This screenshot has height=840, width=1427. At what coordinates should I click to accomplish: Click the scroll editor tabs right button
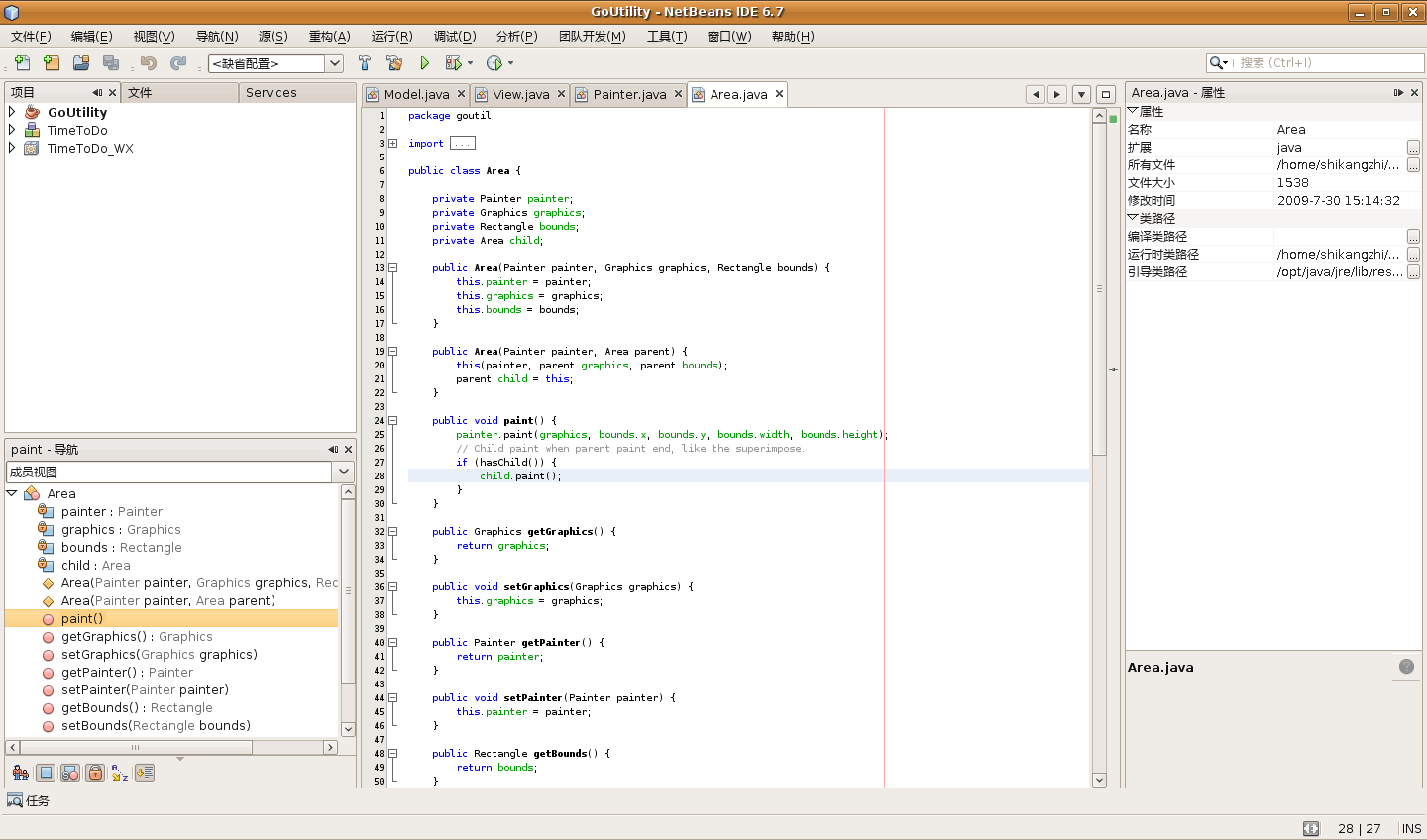coord(1057,94)
